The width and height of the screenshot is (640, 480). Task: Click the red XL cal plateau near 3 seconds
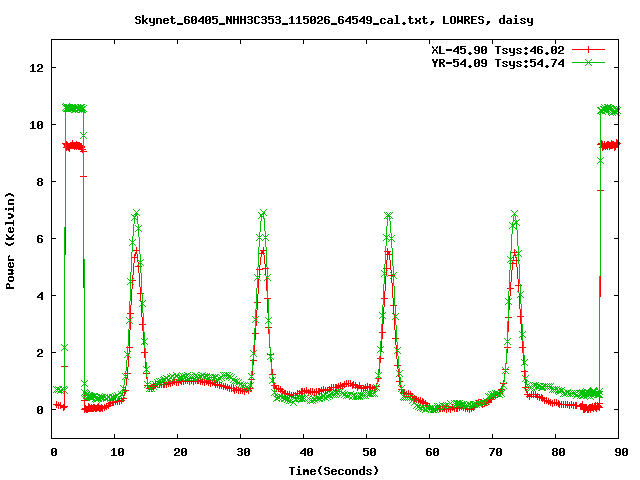click(x=74, y=146)
